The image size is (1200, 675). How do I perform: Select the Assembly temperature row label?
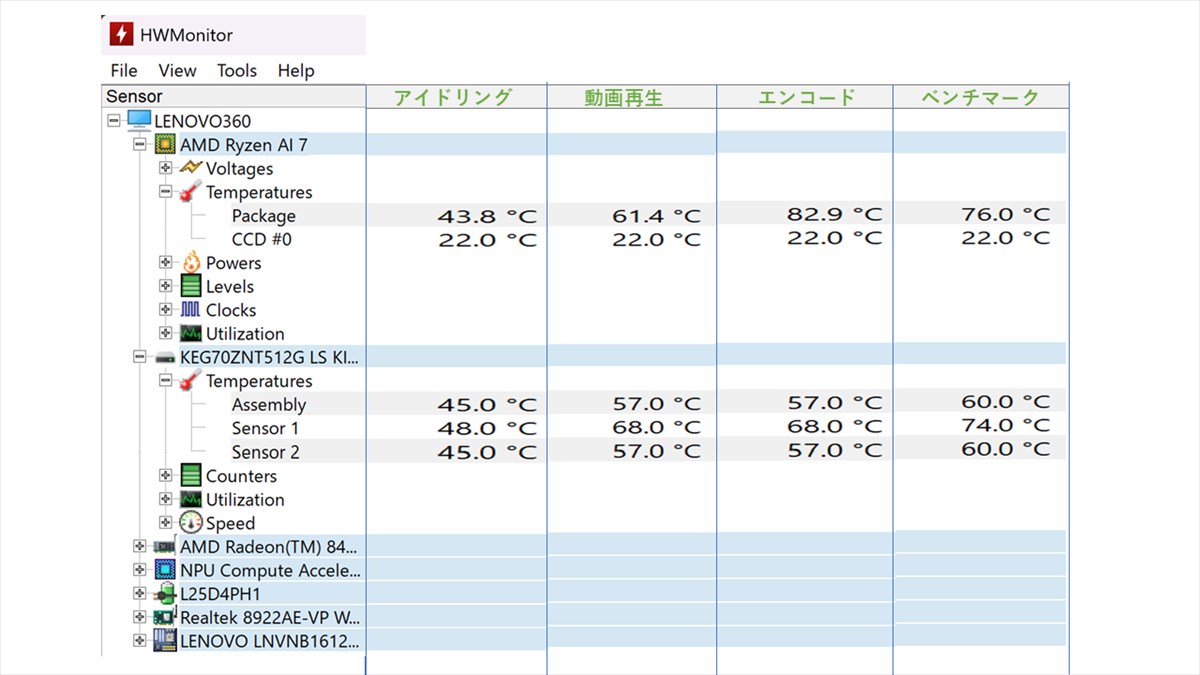pyautogui.click(x=269, y=405)
